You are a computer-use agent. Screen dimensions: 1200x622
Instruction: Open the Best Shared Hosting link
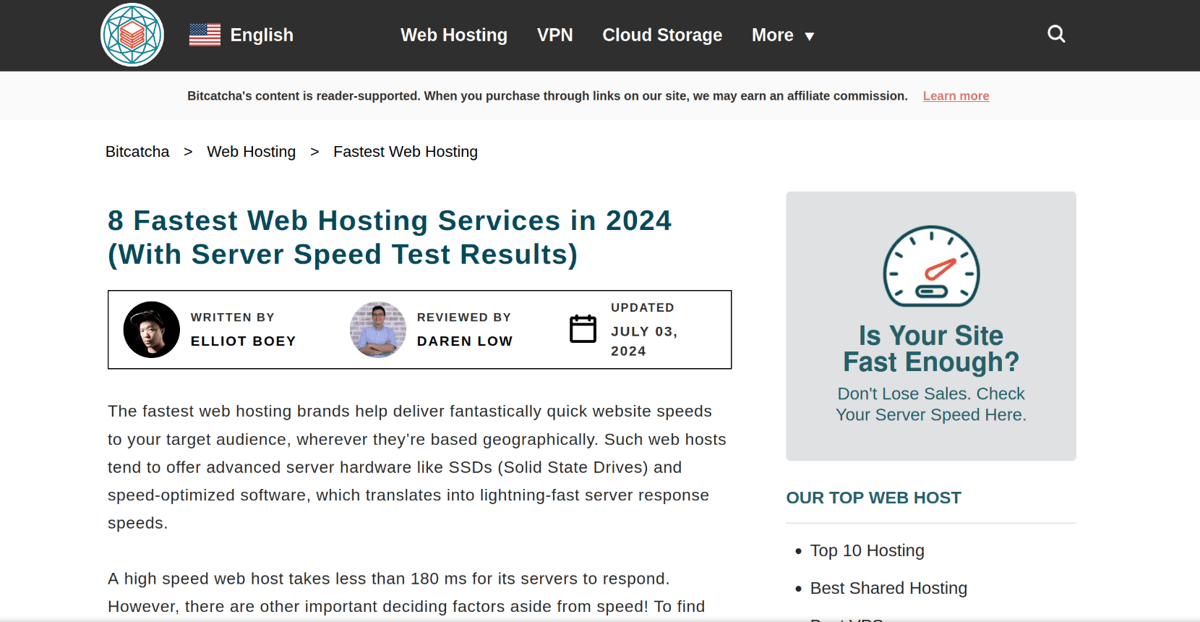click(888, 589)
